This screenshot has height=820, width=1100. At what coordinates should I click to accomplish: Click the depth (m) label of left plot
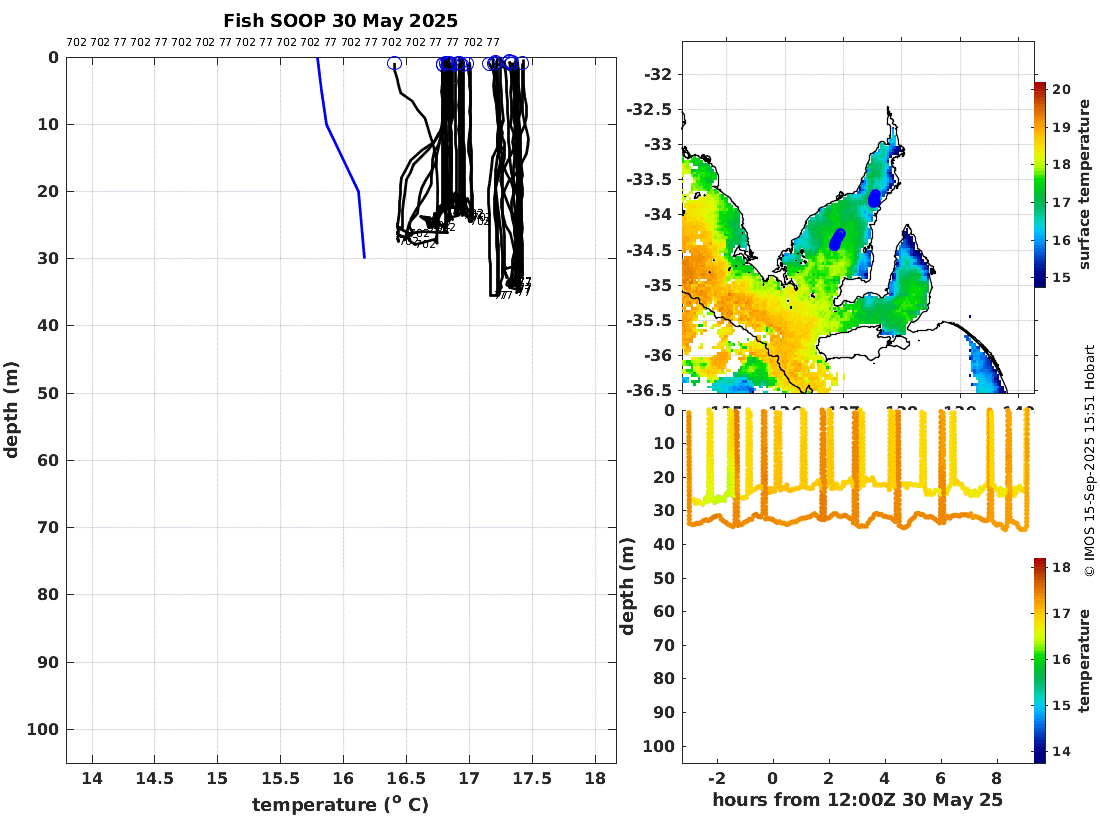(x=12, y=410)
